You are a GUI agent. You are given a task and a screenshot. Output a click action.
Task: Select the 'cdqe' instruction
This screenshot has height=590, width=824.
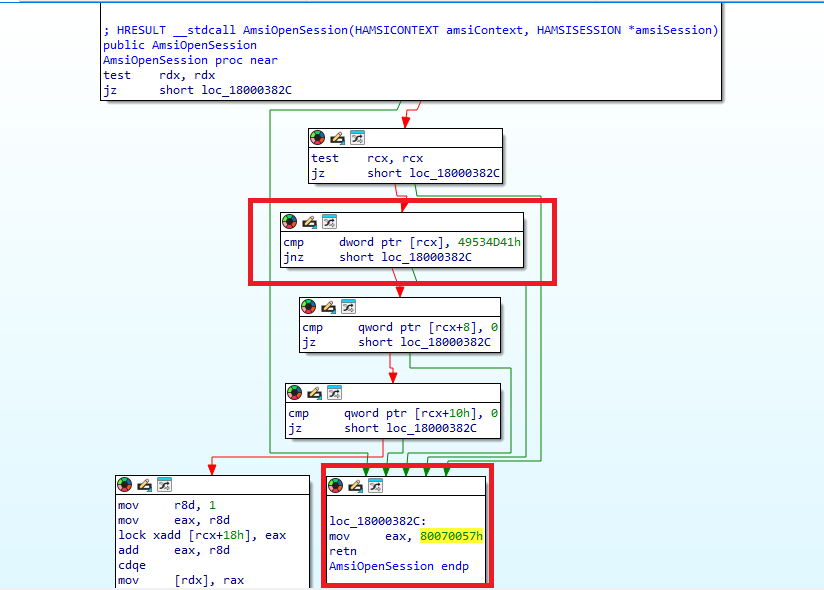[132, 565]
